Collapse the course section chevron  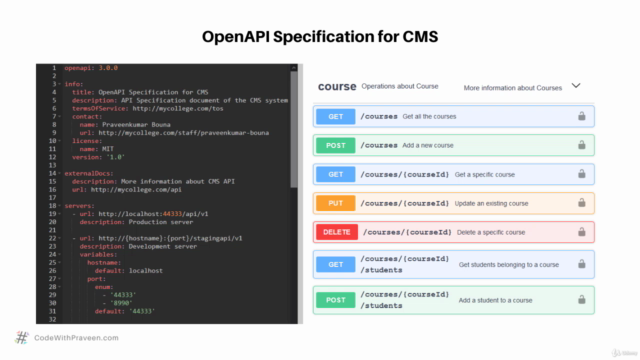coord(576,86)
